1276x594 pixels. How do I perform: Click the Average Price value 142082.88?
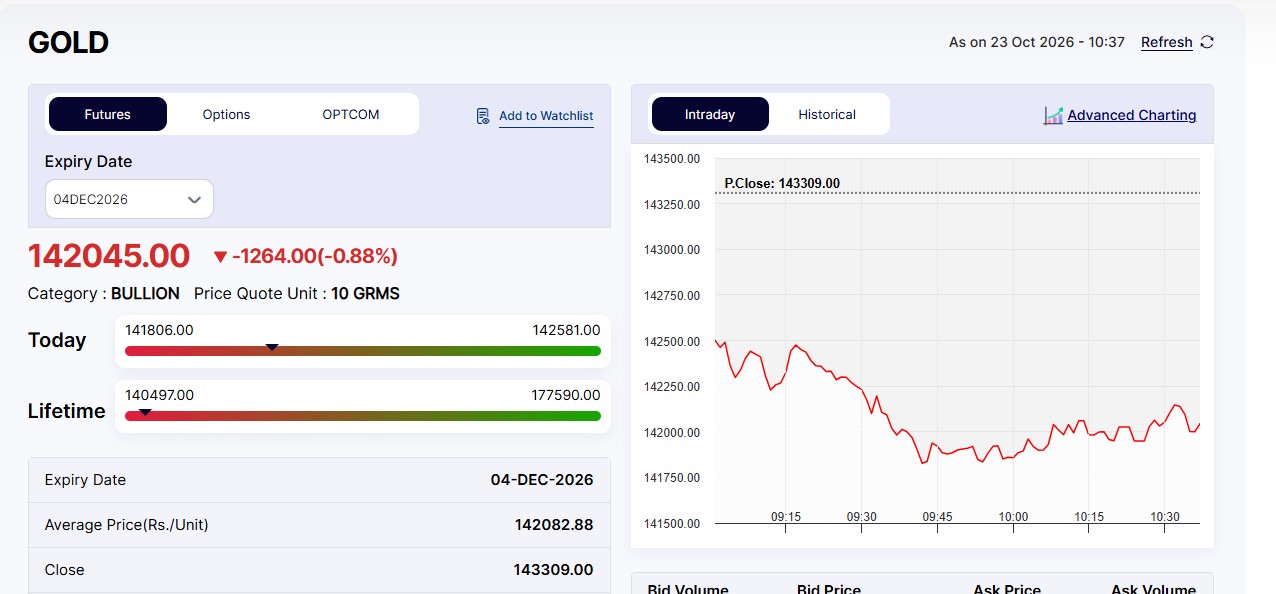point(554,525)
